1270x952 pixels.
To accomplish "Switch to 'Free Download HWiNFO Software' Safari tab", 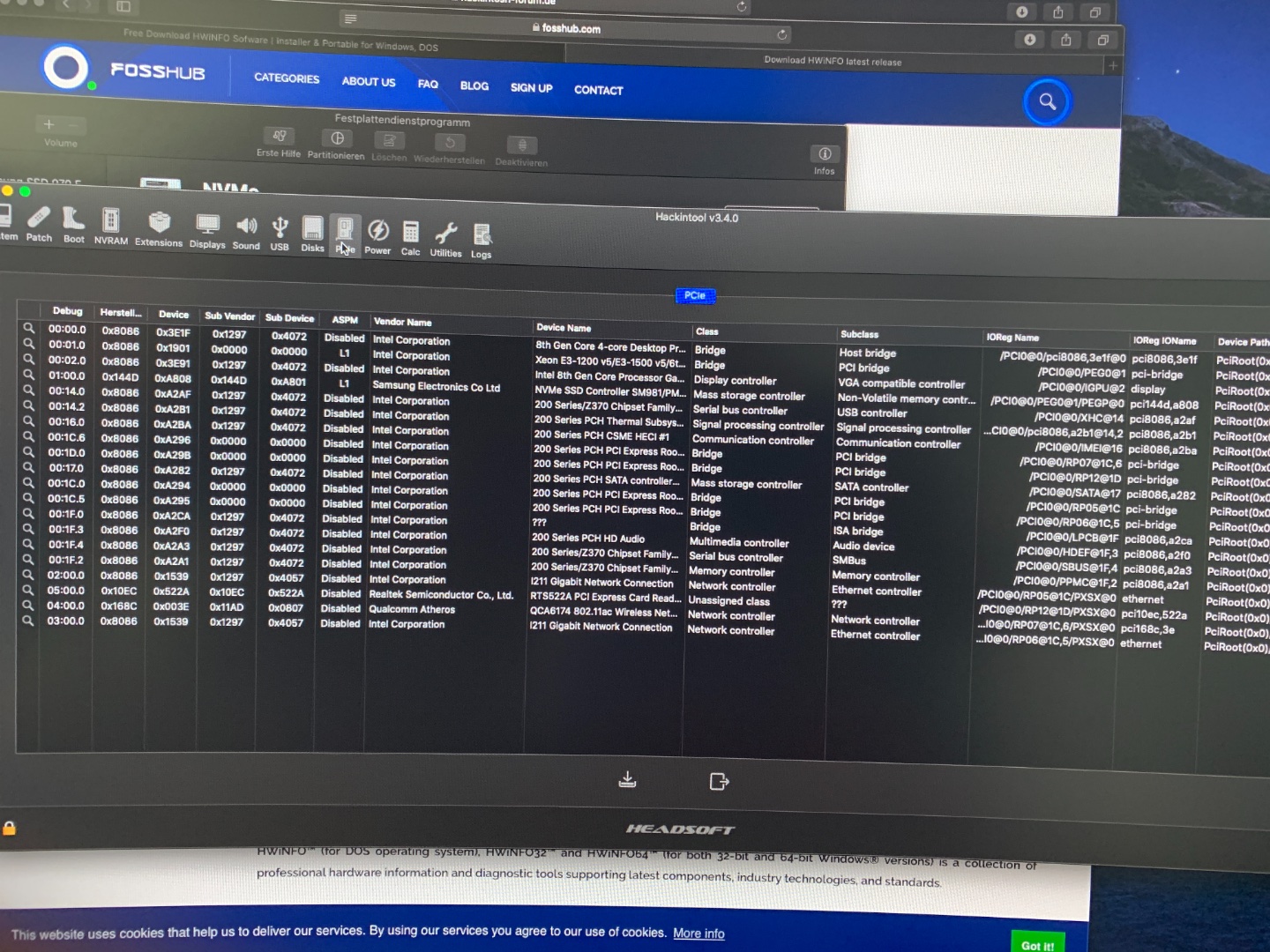I will 280,41.
